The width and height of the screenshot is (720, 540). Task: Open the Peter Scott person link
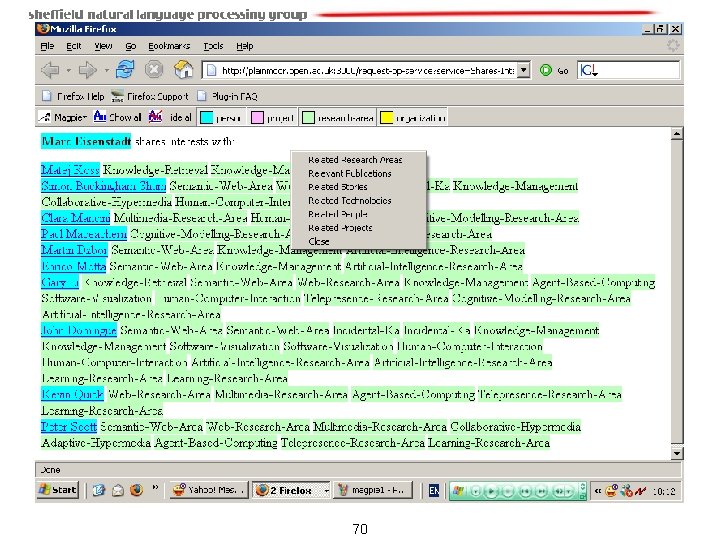[69, 427]
